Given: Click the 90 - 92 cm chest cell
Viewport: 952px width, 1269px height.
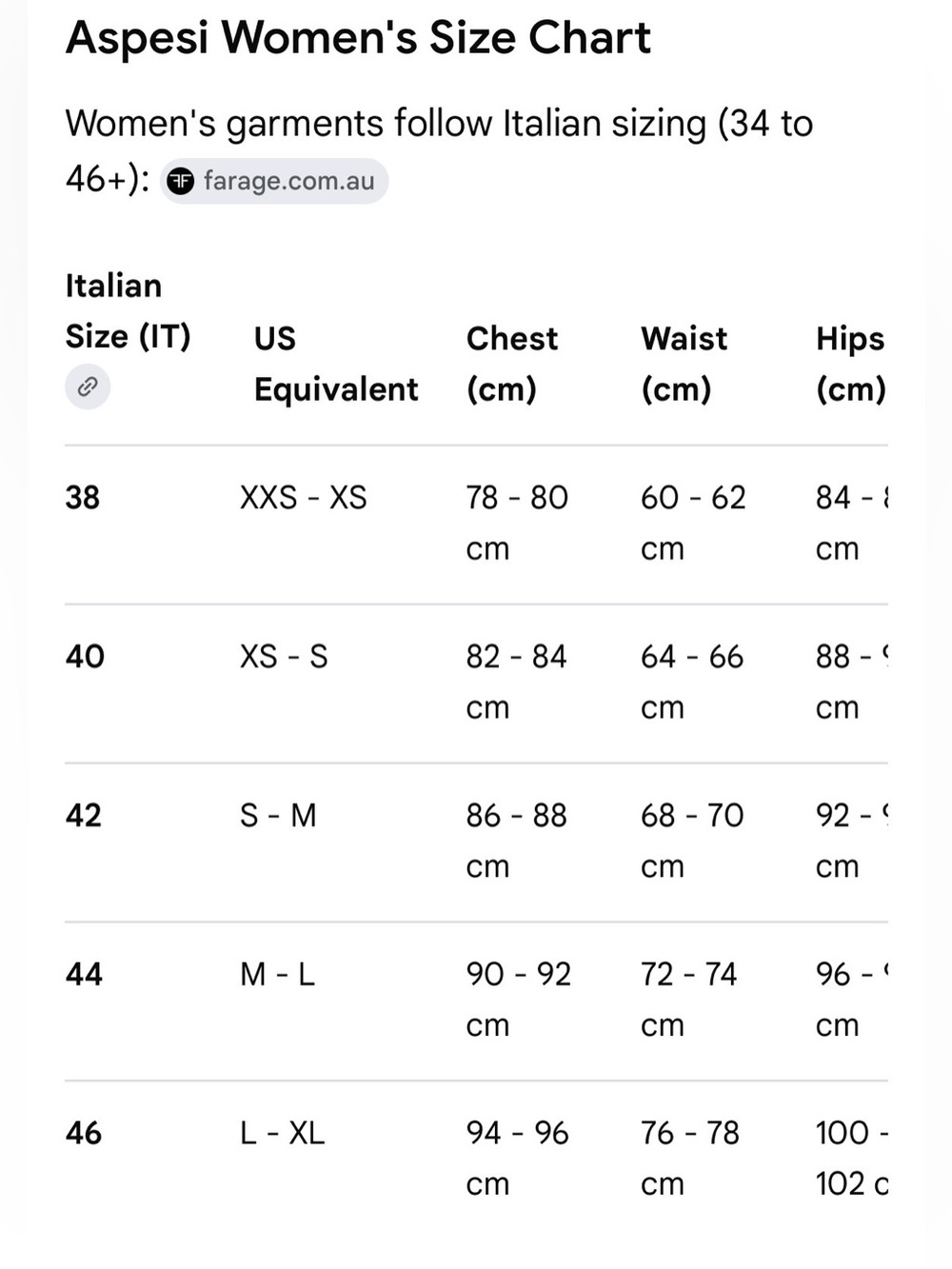Looking at the screenshot, I should pos(519,1000).
